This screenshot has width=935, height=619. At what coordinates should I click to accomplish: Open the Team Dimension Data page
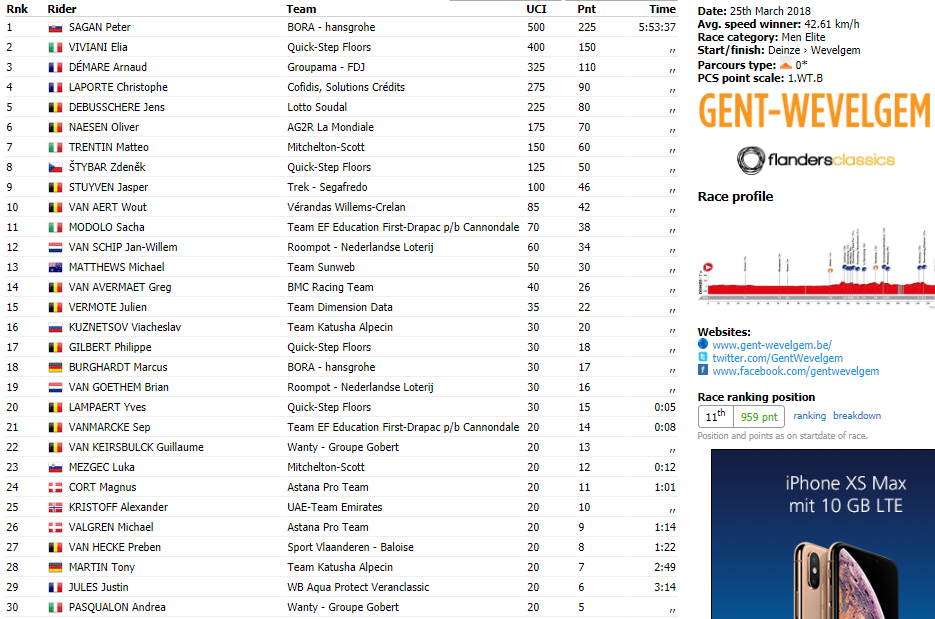pyautogui.click(x=340, y=307)
